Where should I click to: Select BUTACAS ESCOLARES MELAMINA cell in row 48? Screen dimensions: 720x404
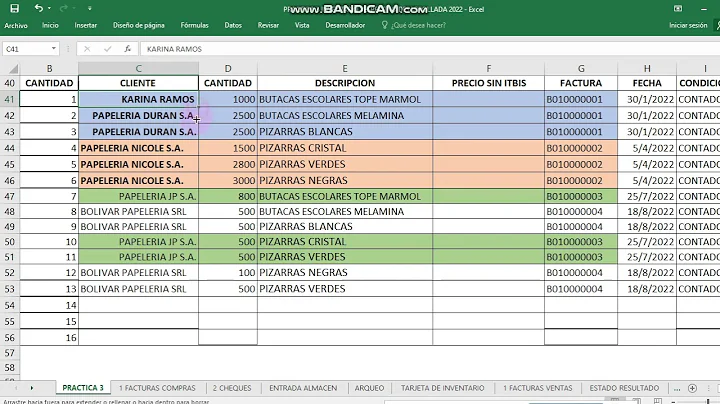point(345,212)
